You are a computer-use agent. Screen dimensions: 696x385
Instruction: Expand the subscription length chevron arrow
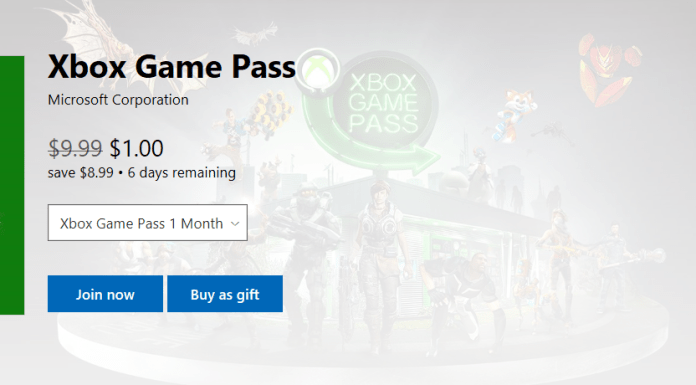pyautogui.click(x=235, y=223)
